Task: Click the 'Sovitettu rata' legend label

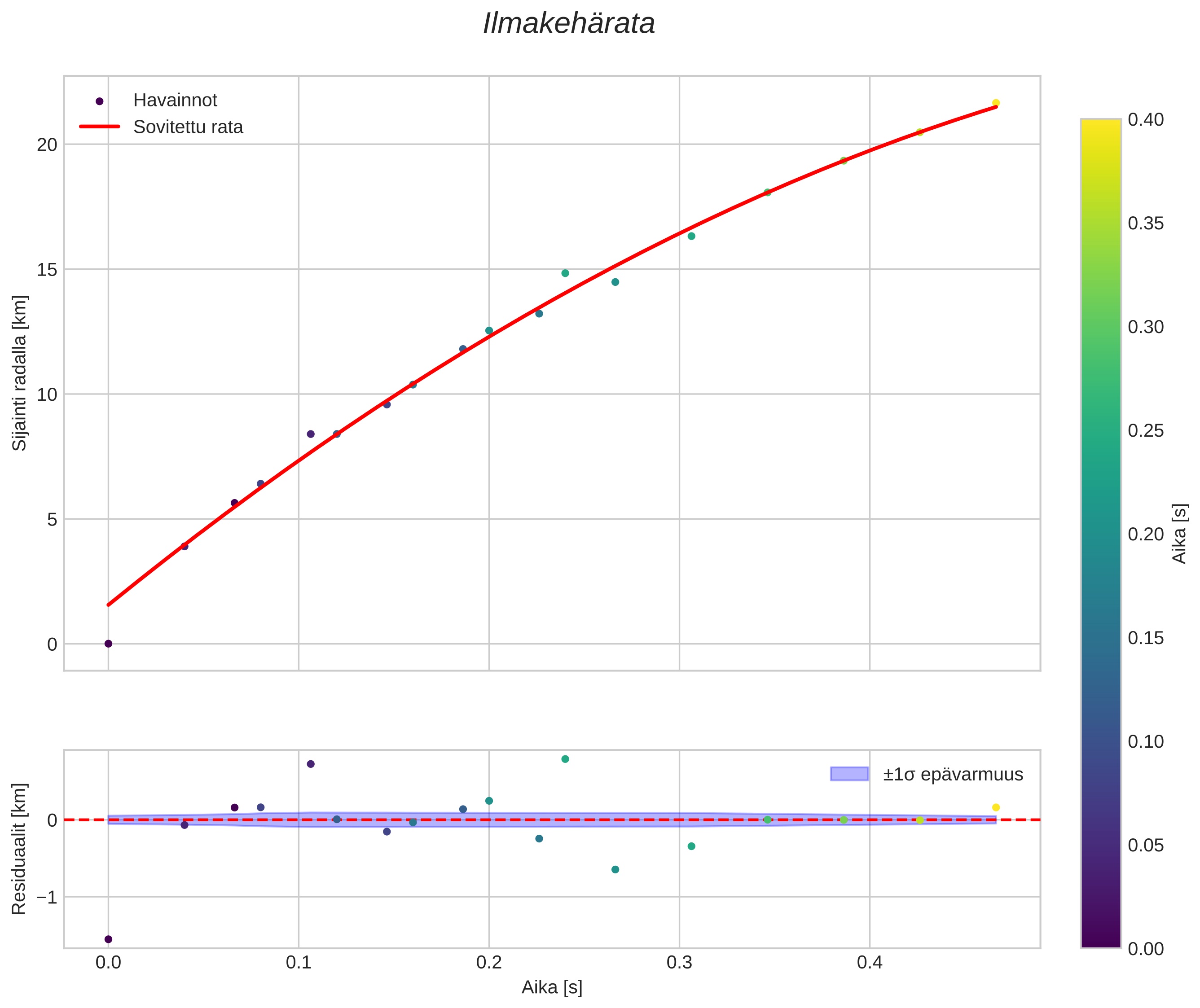Action: click(x=188, y=127)
